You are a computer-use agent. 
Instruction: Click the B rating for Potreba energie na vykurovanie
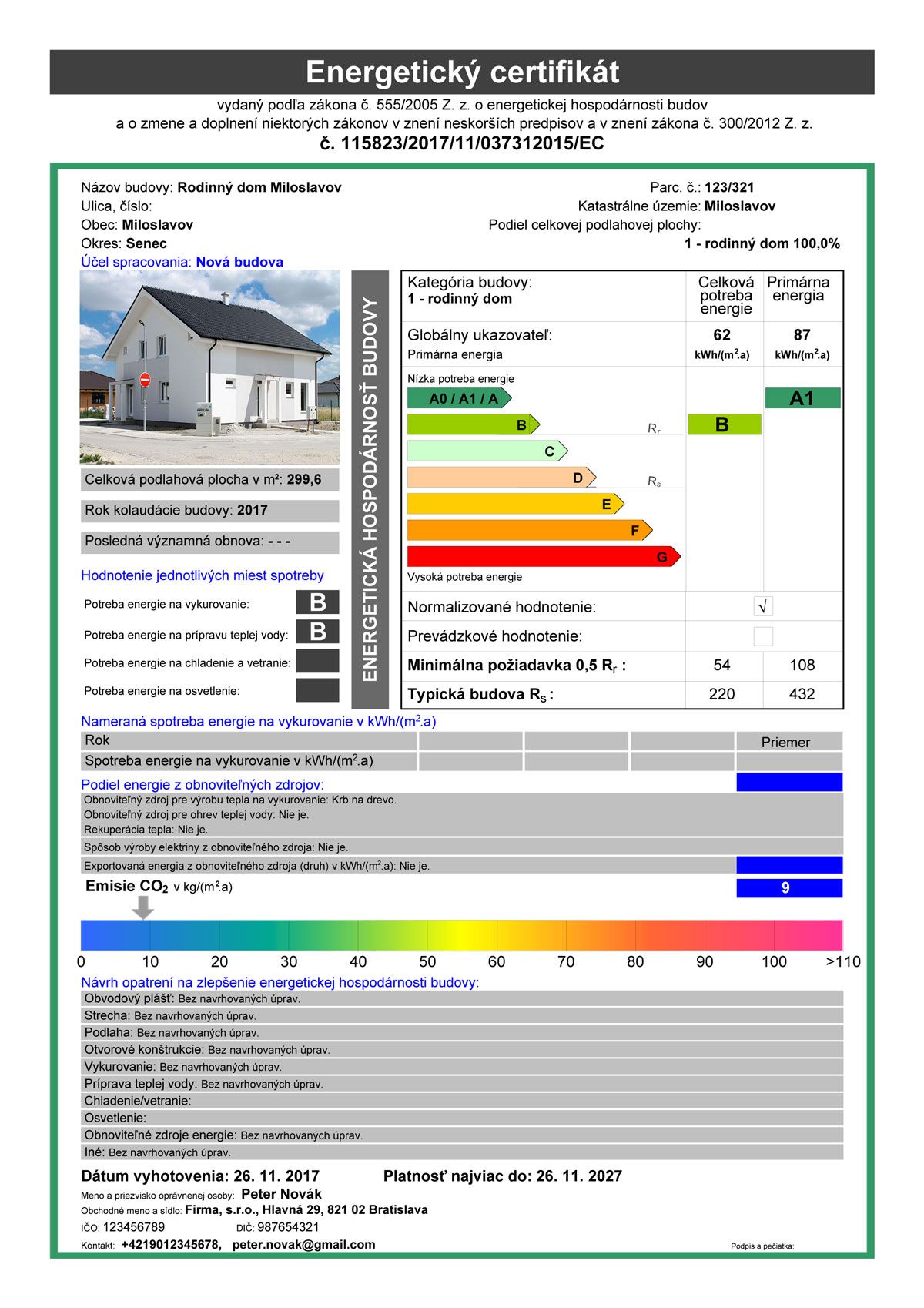click(x=317, y=602)
